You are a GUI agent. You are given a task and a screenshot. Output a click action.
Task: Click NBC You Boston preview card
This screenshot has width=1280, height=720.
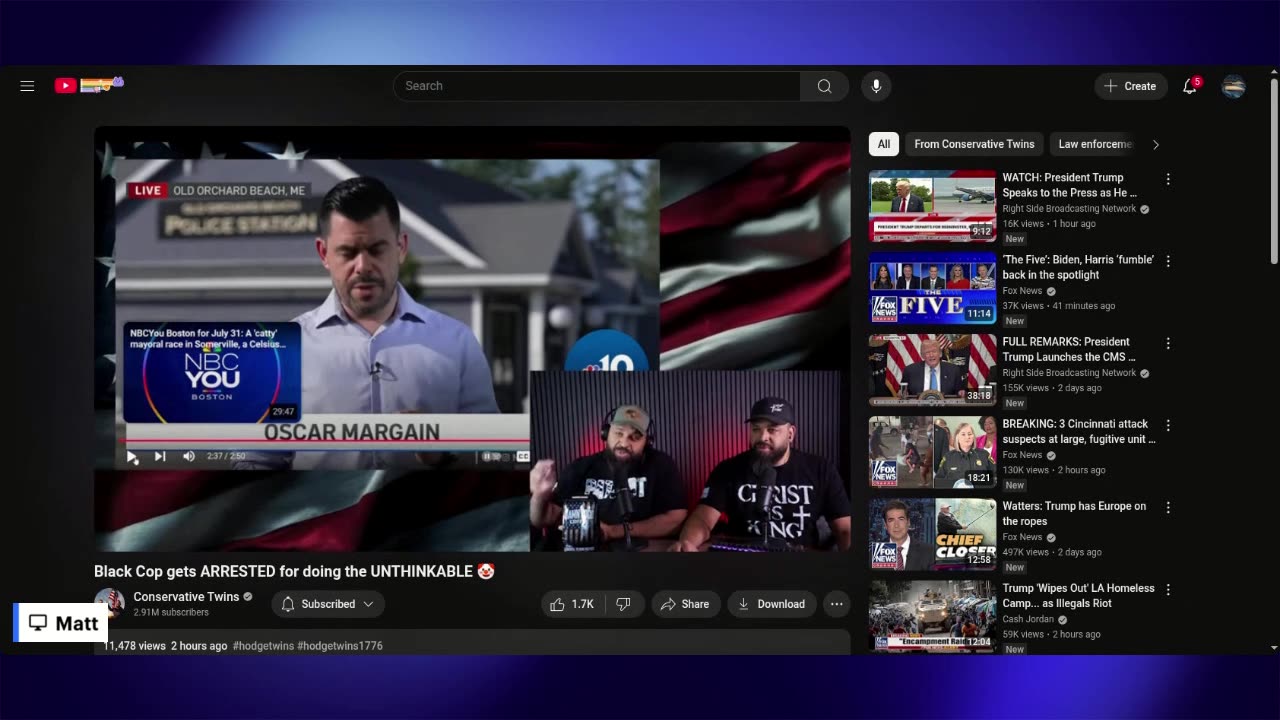click(212, 372)
